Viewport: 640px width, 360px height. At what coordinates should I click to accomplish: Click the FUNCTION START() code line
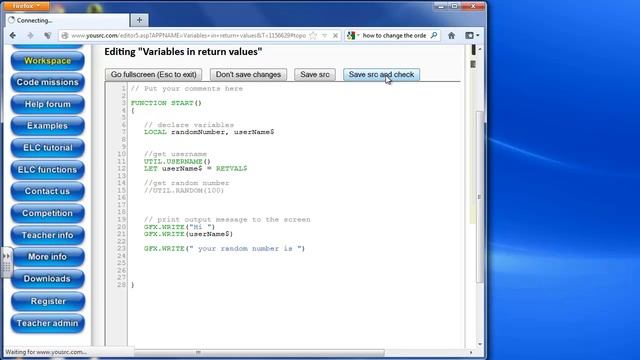166,103
